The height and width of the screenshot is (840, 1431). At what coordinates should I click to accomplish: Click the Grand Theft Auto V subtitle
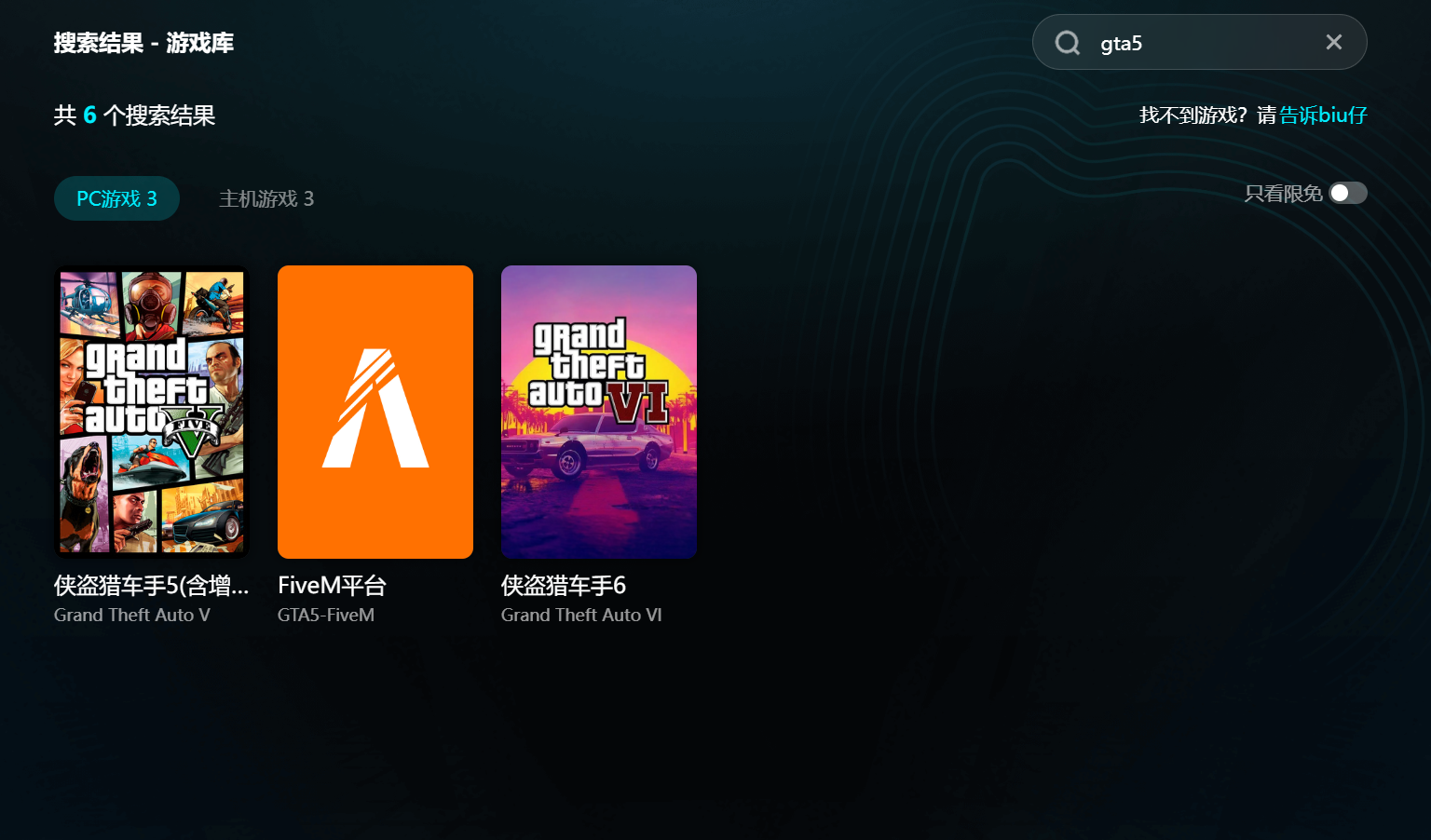click(132, 616)
